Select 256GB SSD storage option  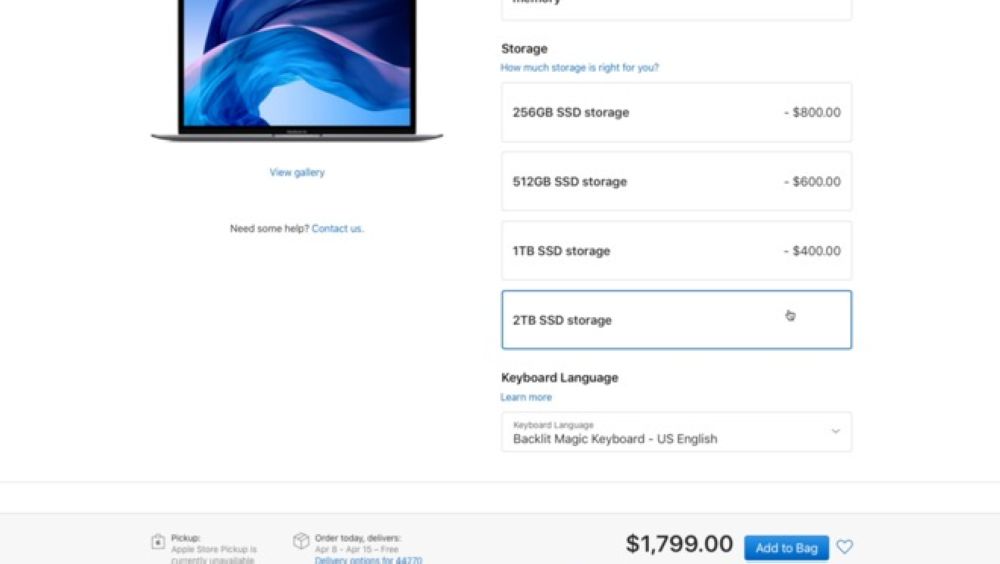[676, 112]
